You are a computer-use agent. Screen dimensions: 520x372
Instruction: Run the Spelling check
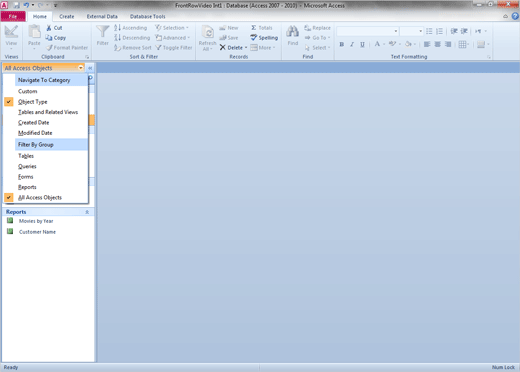pyautogui.click(x=264, y=38)
